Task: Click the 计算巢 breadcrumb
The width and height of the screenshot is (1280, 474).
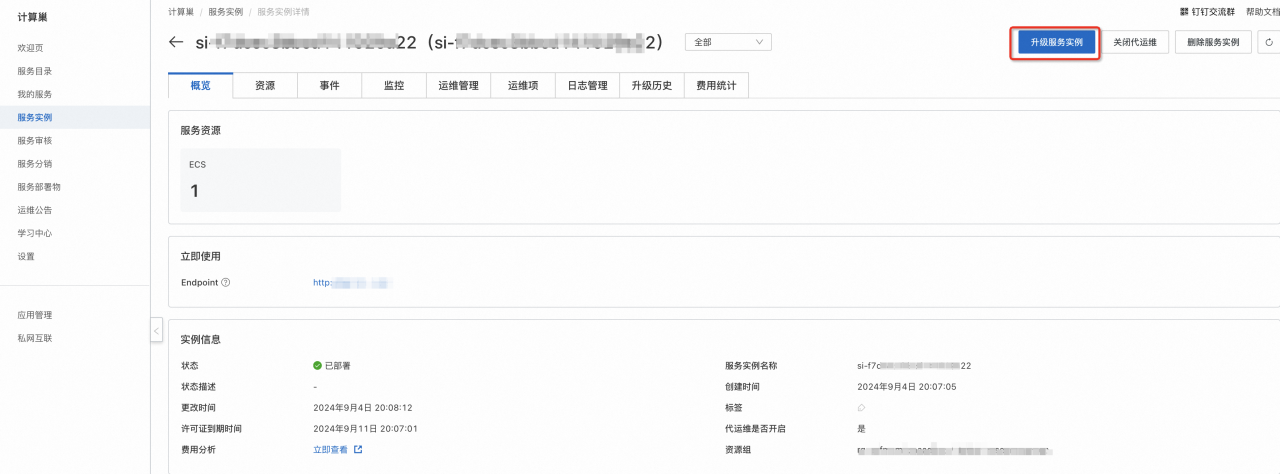Action: pyautogui.click(x=181, y=12)
